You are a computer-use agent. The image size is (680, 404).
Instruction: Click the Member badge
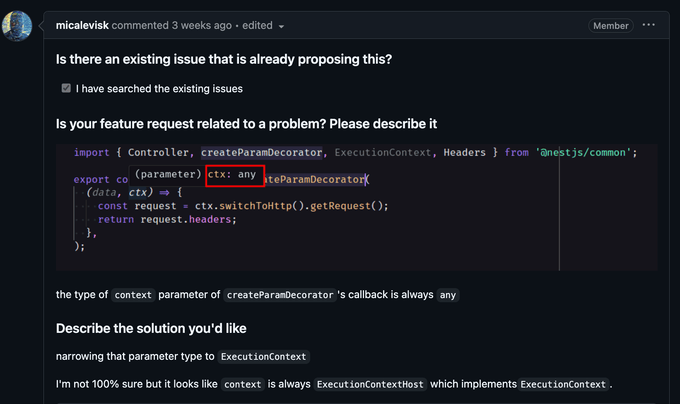tap(611, 26)
